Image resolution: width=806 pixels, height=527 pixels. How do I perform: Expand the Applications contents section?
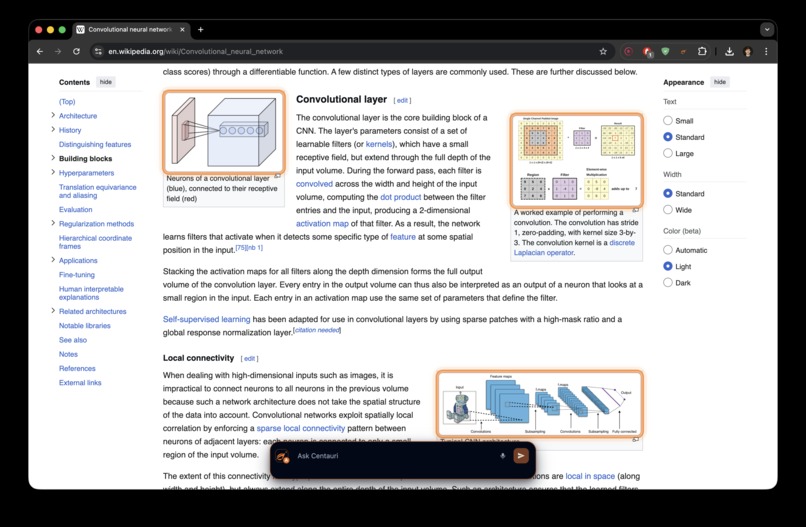(x=53, y=260)
